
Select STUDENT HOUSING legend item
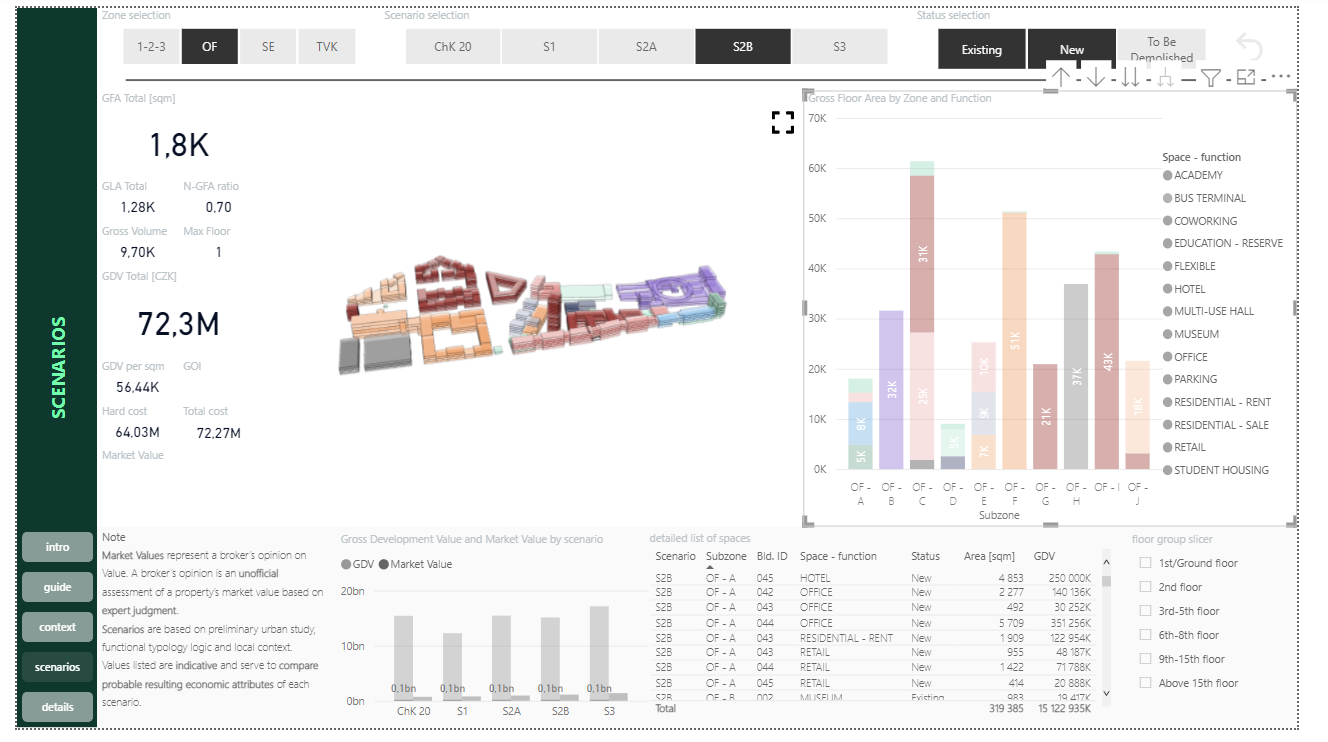click(x=1215, y=470)
